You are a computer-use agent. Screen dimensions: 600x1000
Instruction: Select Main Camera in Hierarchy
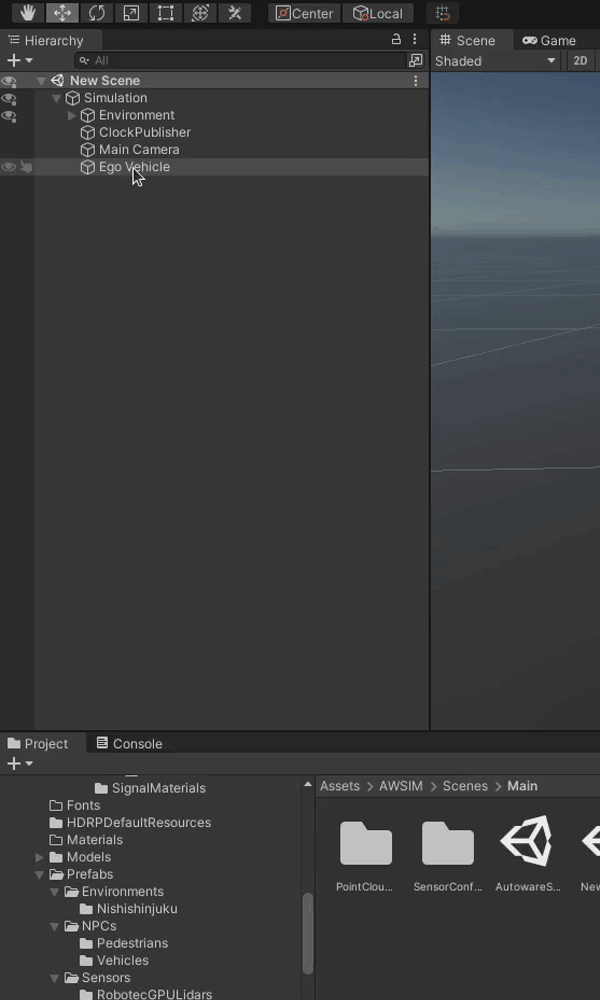click(x=139, y=149)
